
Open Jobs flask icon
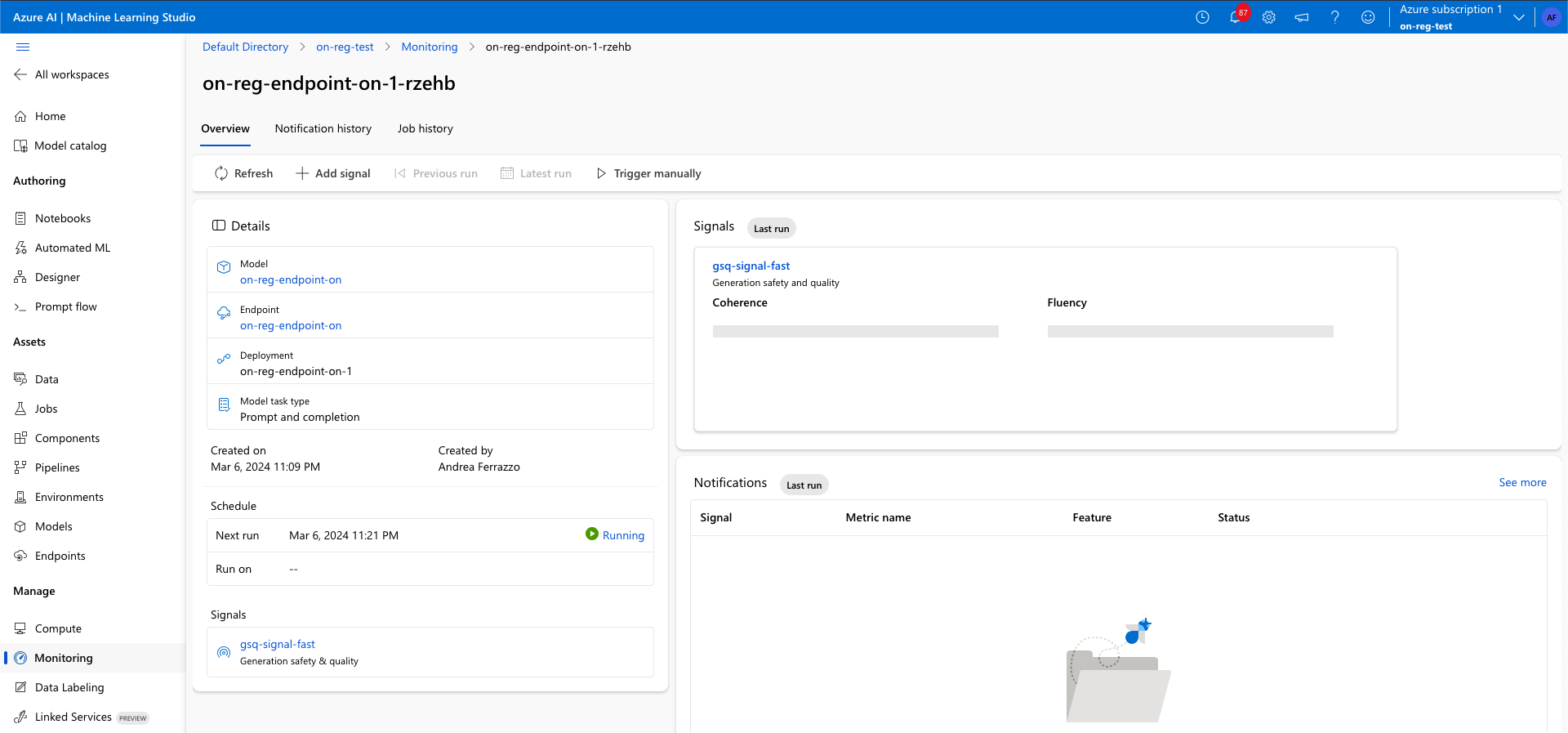click(x=20, y=409)
